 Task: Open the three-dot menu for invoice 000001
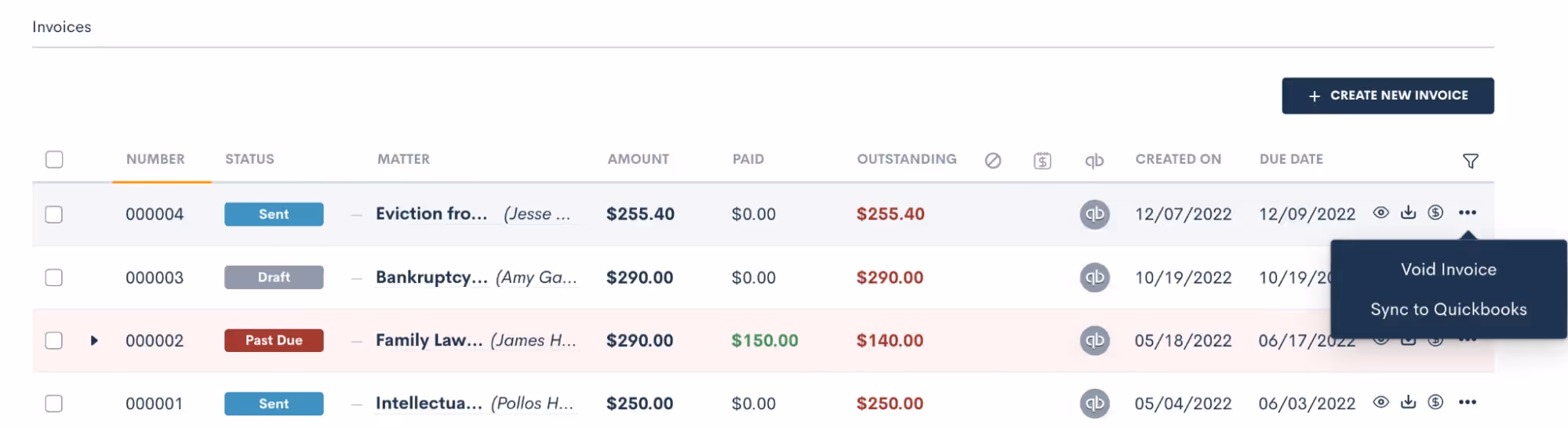[x=1467, y=402]
